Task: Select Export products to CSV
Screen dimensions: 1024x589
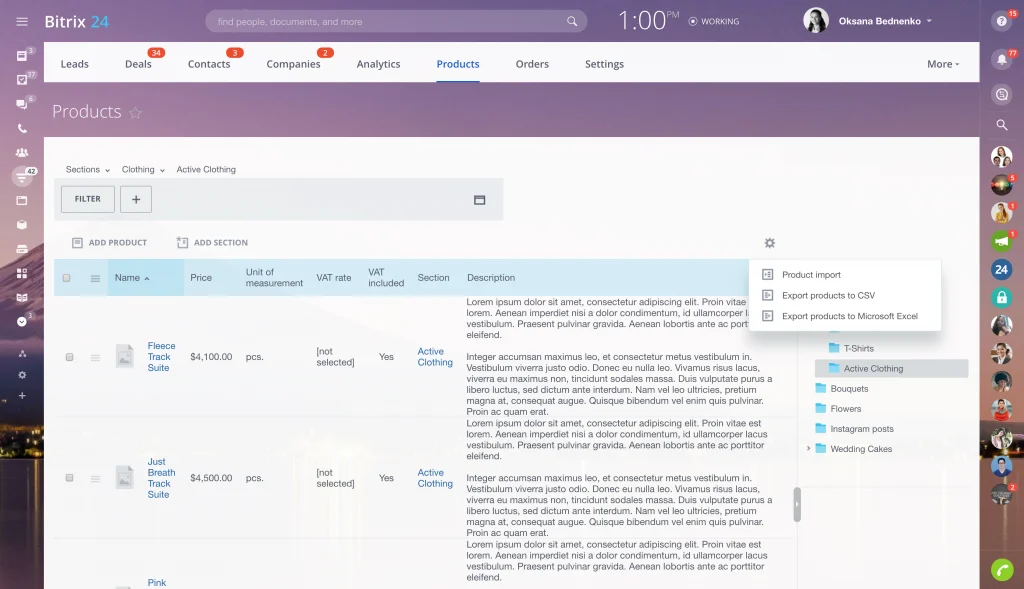Action: point(828,295)
